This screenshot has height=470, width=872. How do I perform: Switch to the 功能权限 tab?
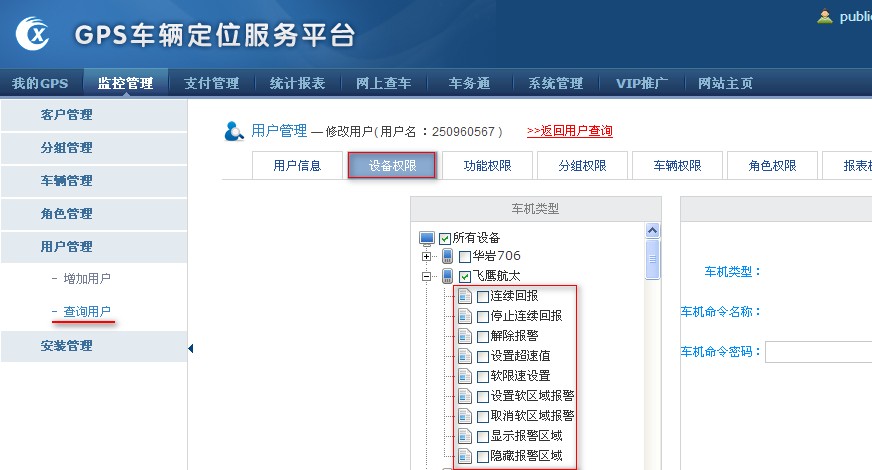click(x=485, y=166)
